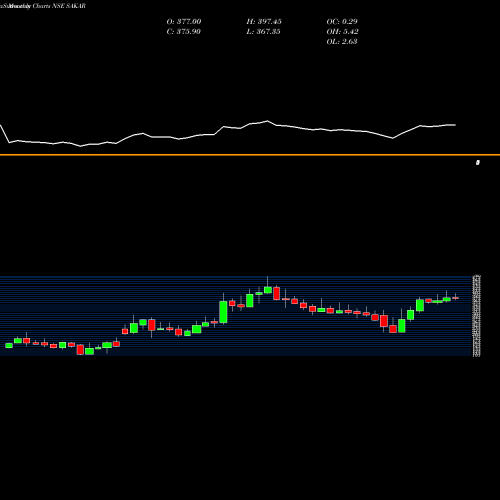Click the 'OL: 2.63' reading
The image size is (500, 500).
click(x=342, y=41)
